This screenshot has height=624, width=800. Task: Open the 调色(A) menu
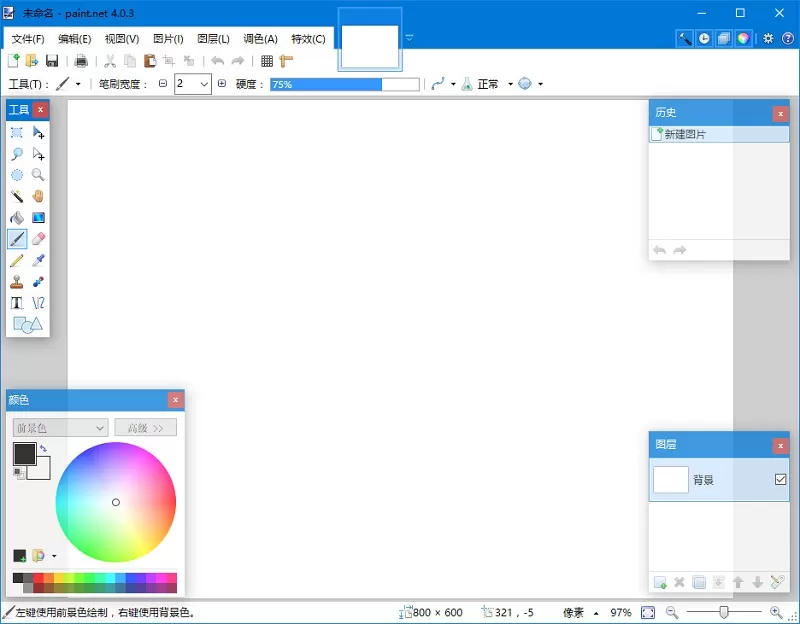pyautogui.click(x=260, y=39)
